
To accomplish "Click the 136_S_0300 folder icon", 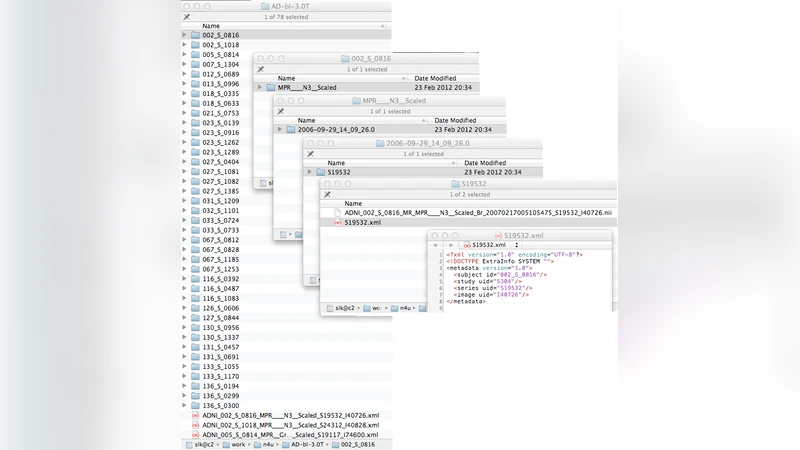I will tap(196, 405).
